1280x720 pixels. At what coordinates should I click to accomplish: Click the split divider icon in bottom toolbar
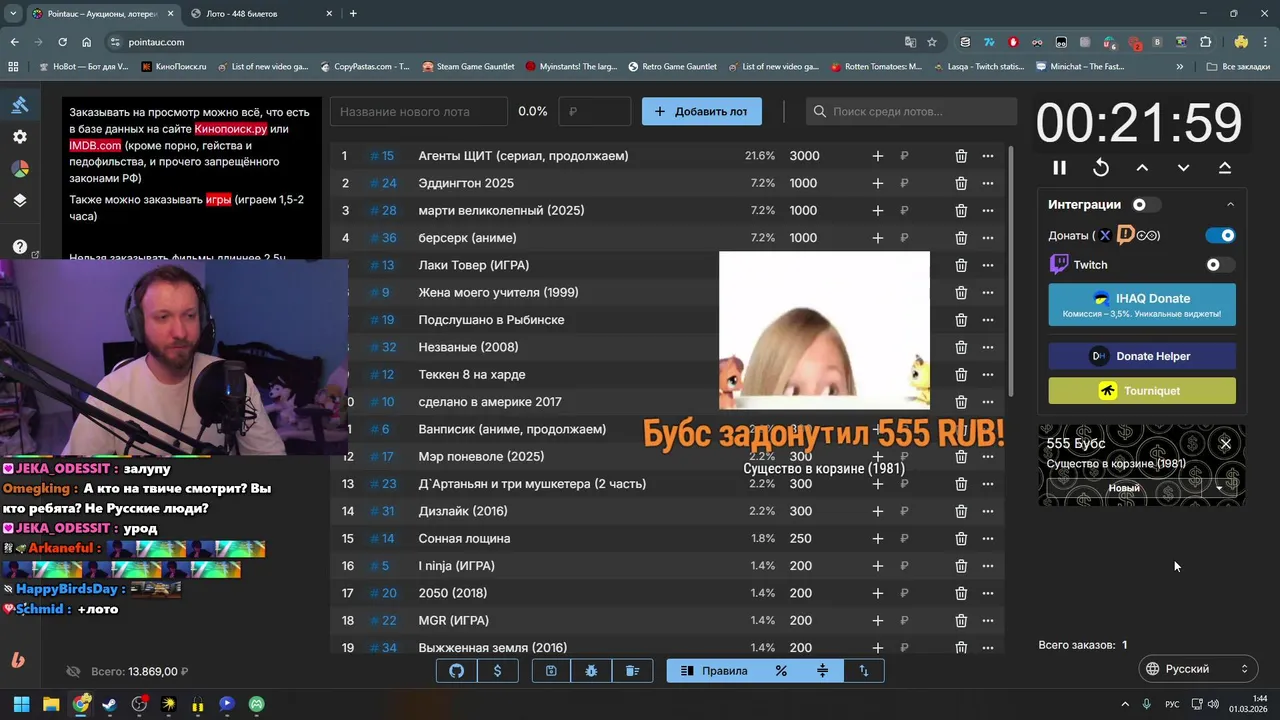[x=823, y=671]
